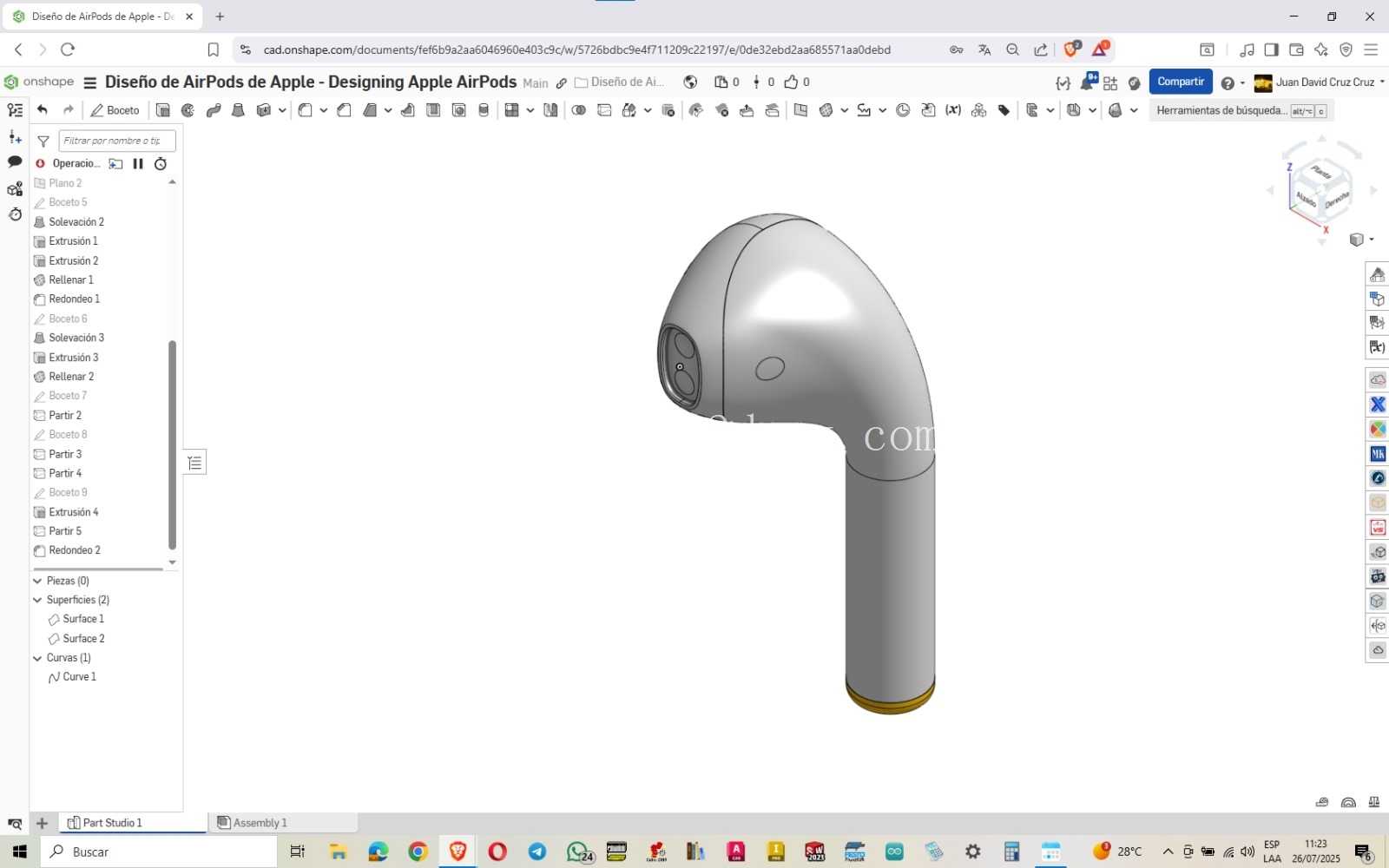Click the Boolean tool icon
Image resolution: width=1389 pixels, height=868 pixels.
point(579,110)
